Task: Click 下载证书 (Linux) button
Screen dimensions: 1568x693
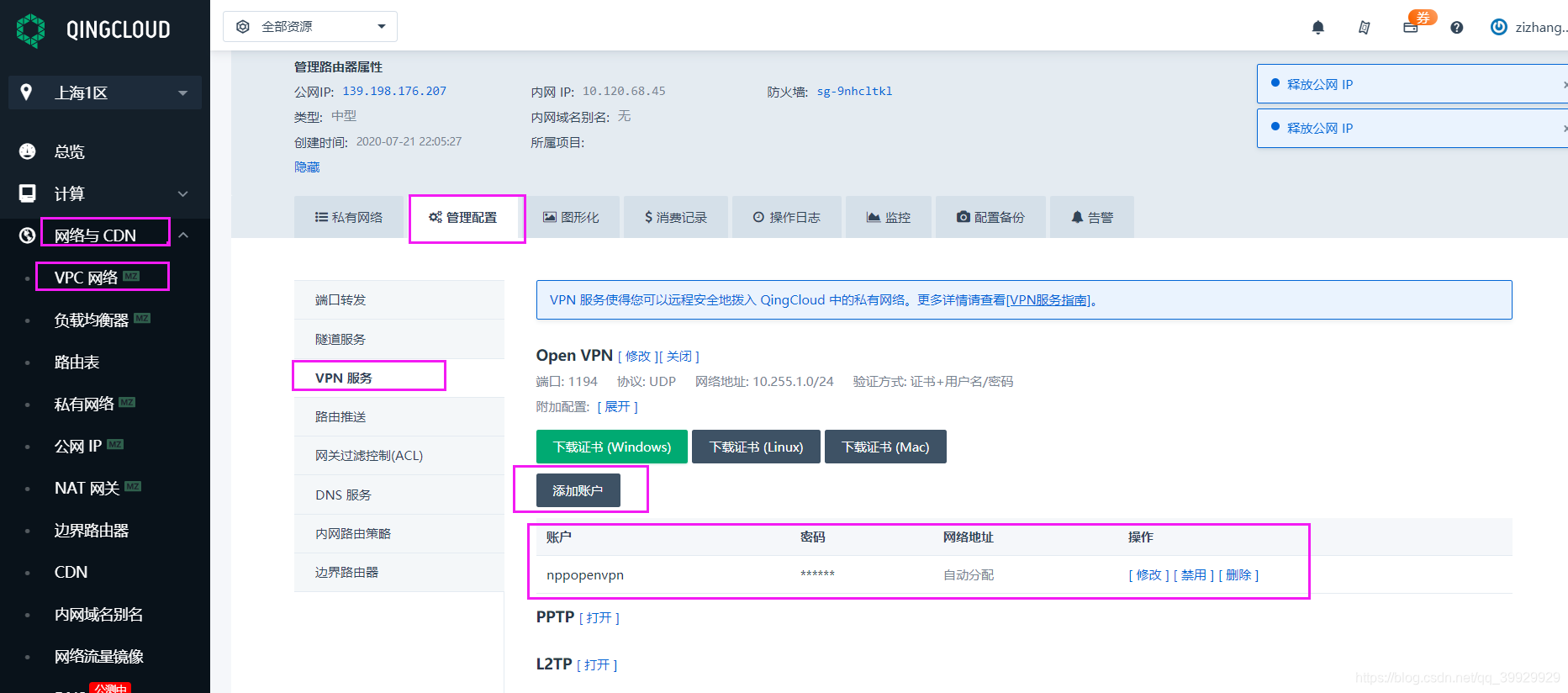Action: point(757,447)
